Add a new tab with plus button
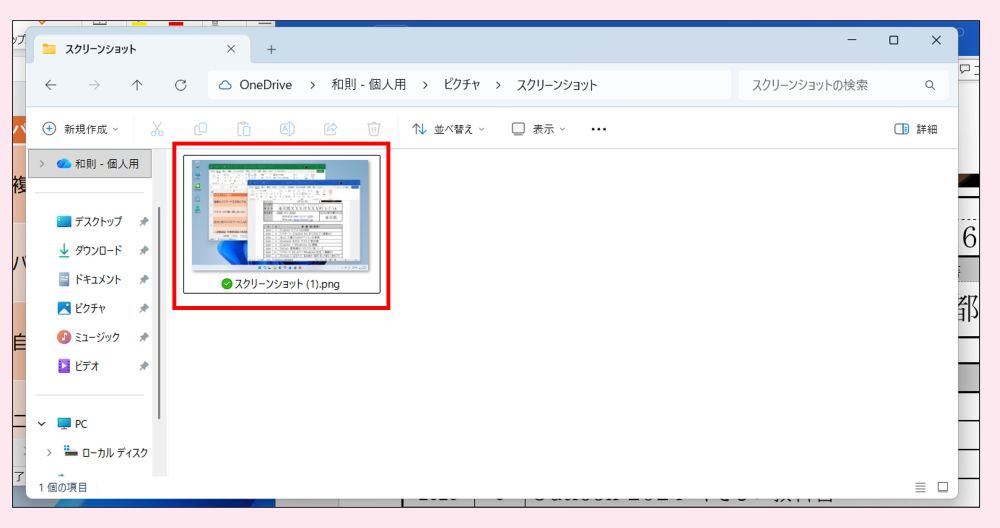 coord(271,49)
